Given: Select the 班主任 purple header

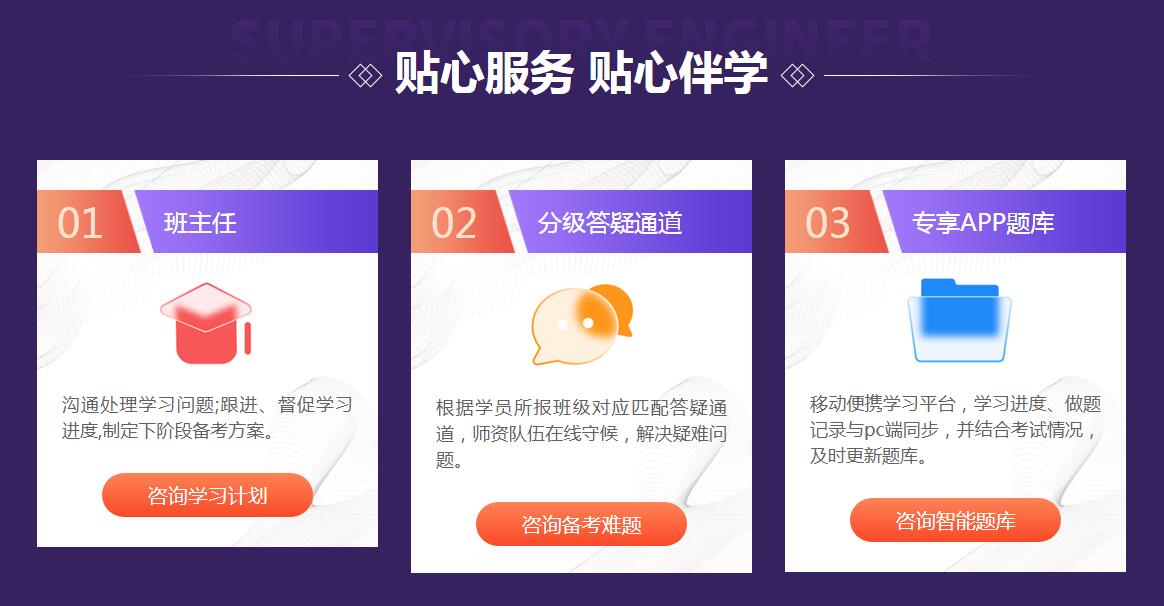Looking at the screenshot, I should coord(255,221).
